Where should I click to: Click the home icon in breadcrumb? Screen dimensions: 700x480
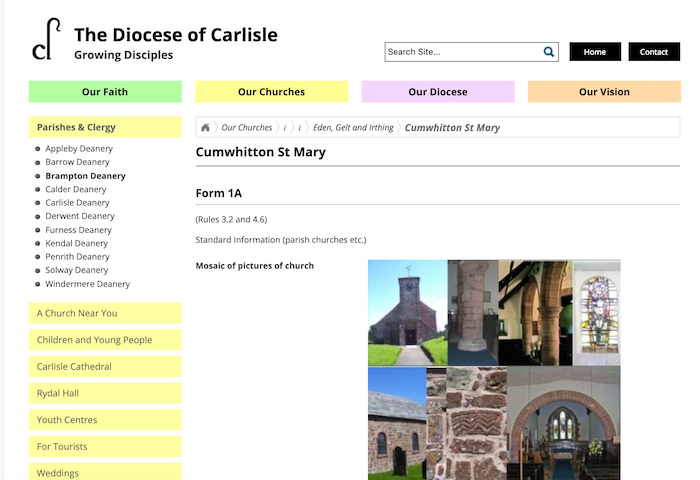pyautogui.click(x=206, y=128)
